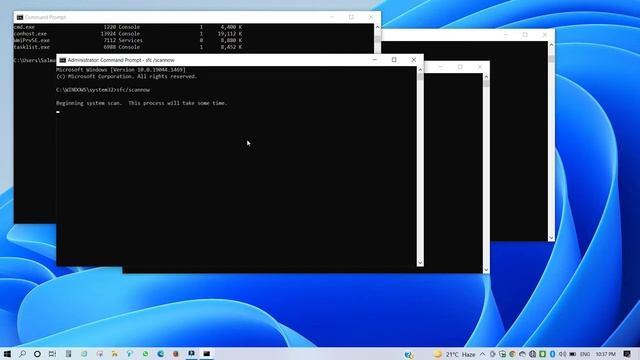Maximize the rightmost background window
Image resolution: width=640 pixels, height=360 pixels.
(525, 35)
